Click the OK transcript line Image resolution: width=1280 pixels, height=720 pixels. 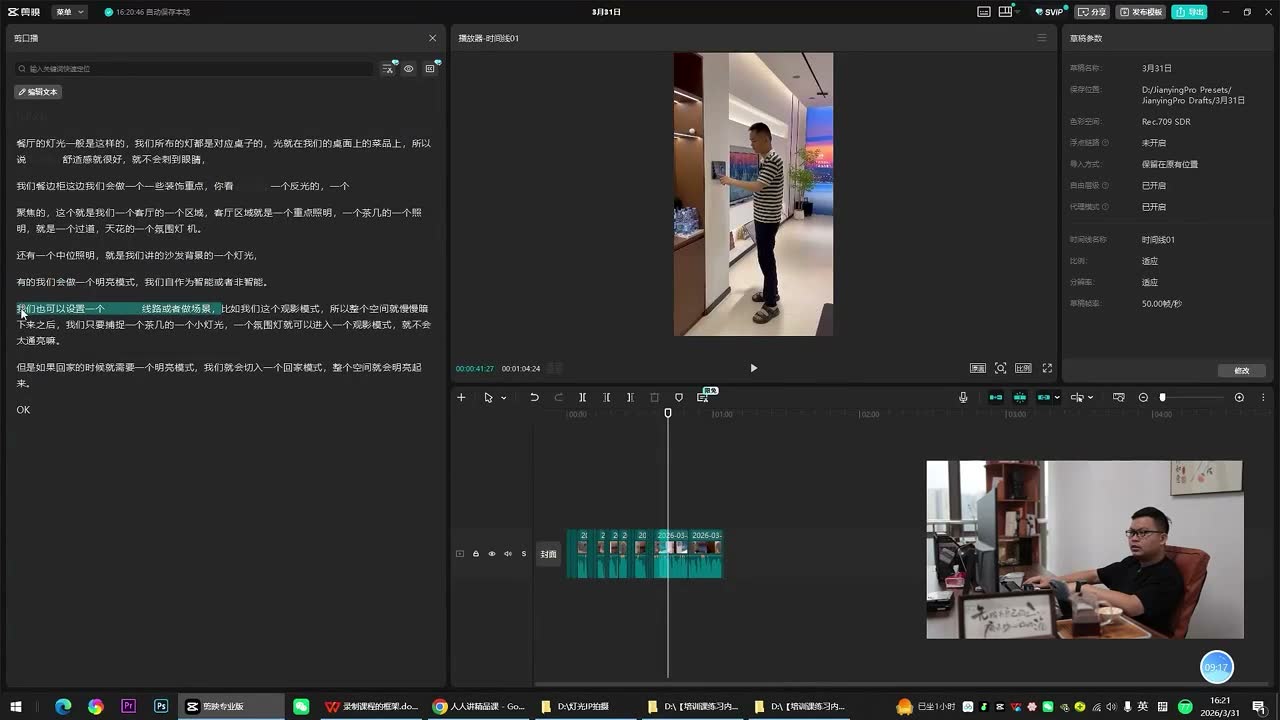click(23, 410)
